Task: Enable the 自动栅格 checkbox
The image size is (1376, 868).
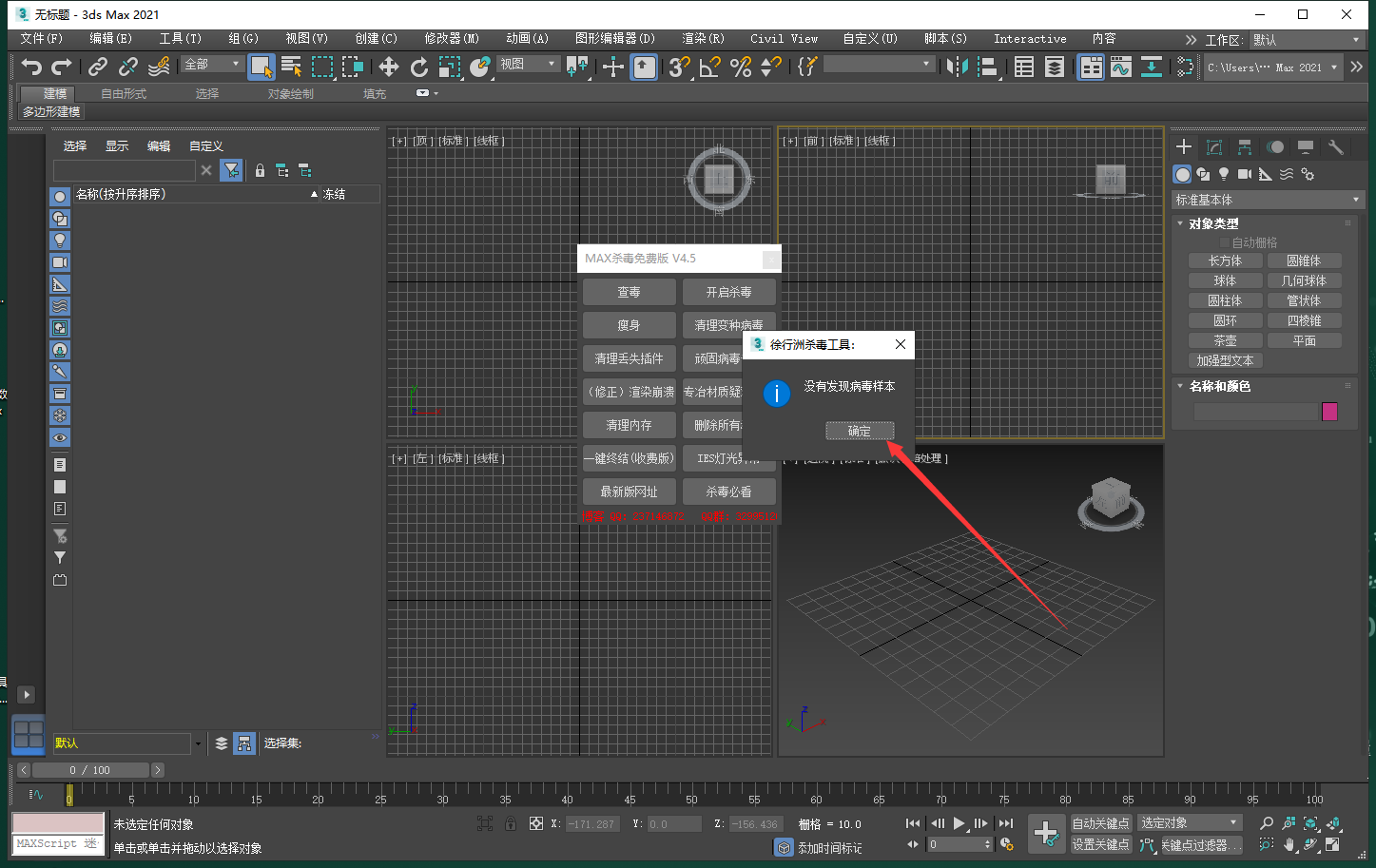Action: coord(1225,242)
